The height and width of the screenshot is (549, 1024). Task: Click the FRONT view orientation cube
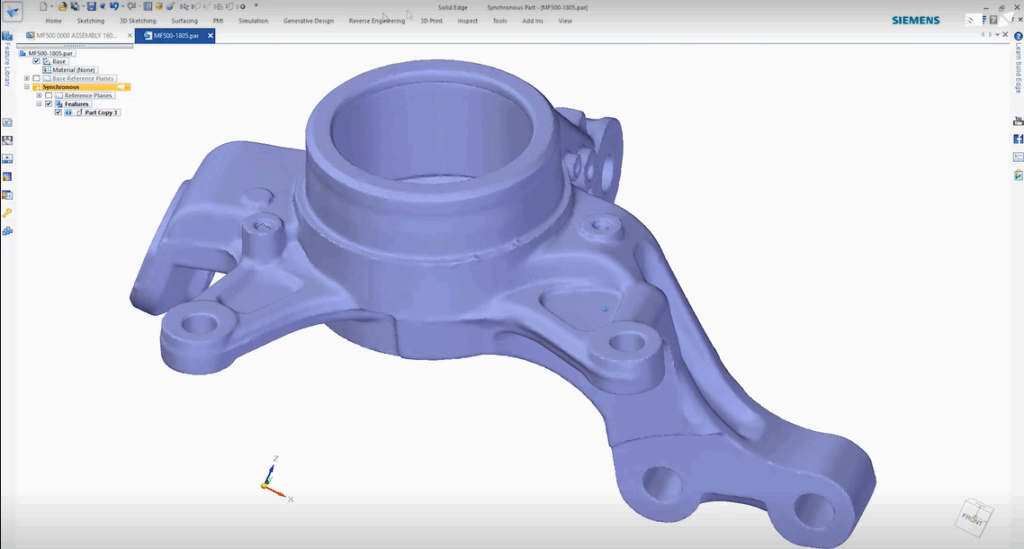click(x=973, y=516)
